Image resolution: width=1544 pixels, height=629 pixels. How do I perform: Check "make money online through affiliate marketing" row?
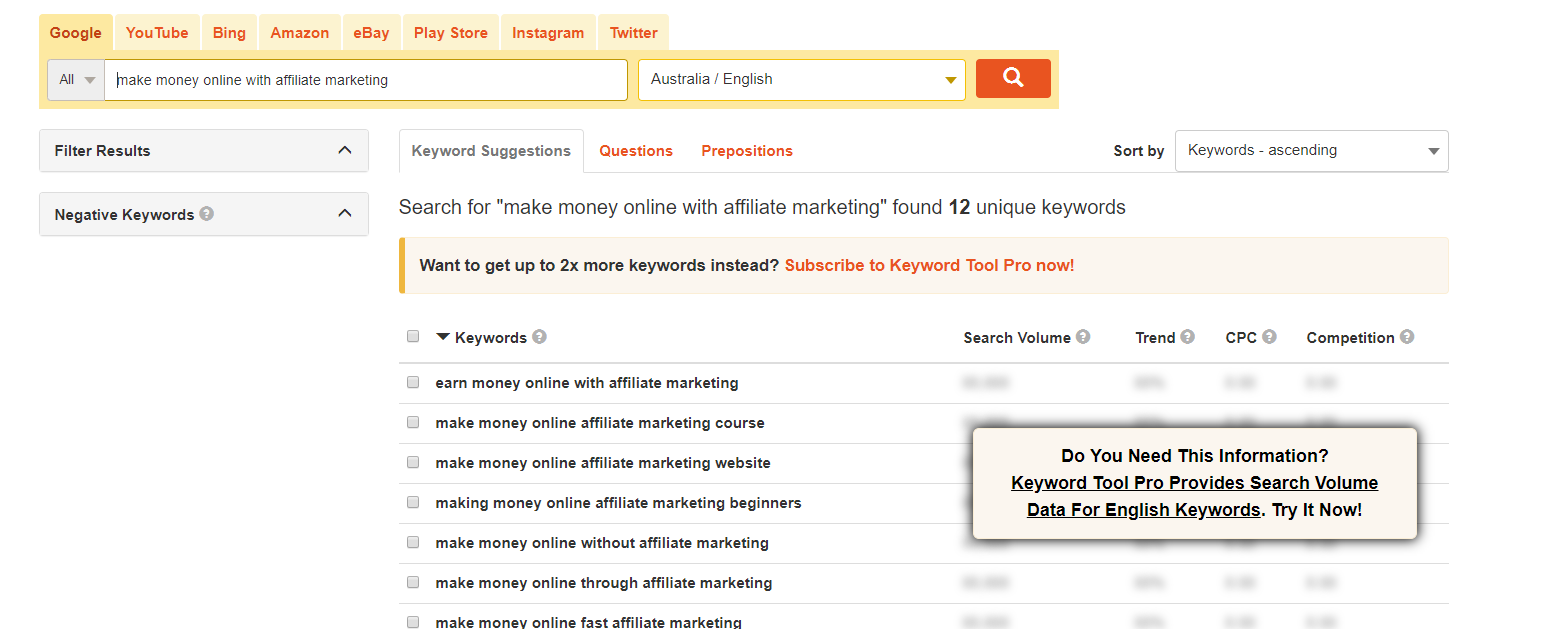(413, 582)
